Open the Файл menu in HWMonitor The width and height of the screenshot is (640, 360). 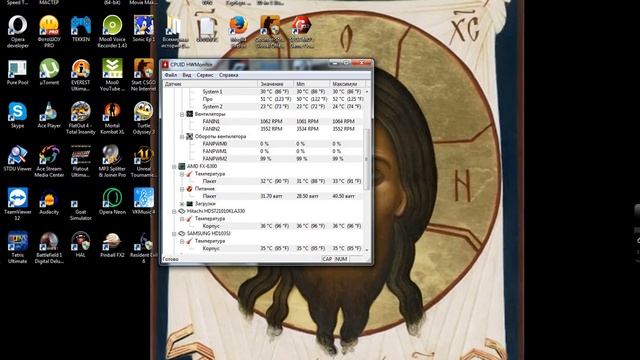[x=171, y=75]
